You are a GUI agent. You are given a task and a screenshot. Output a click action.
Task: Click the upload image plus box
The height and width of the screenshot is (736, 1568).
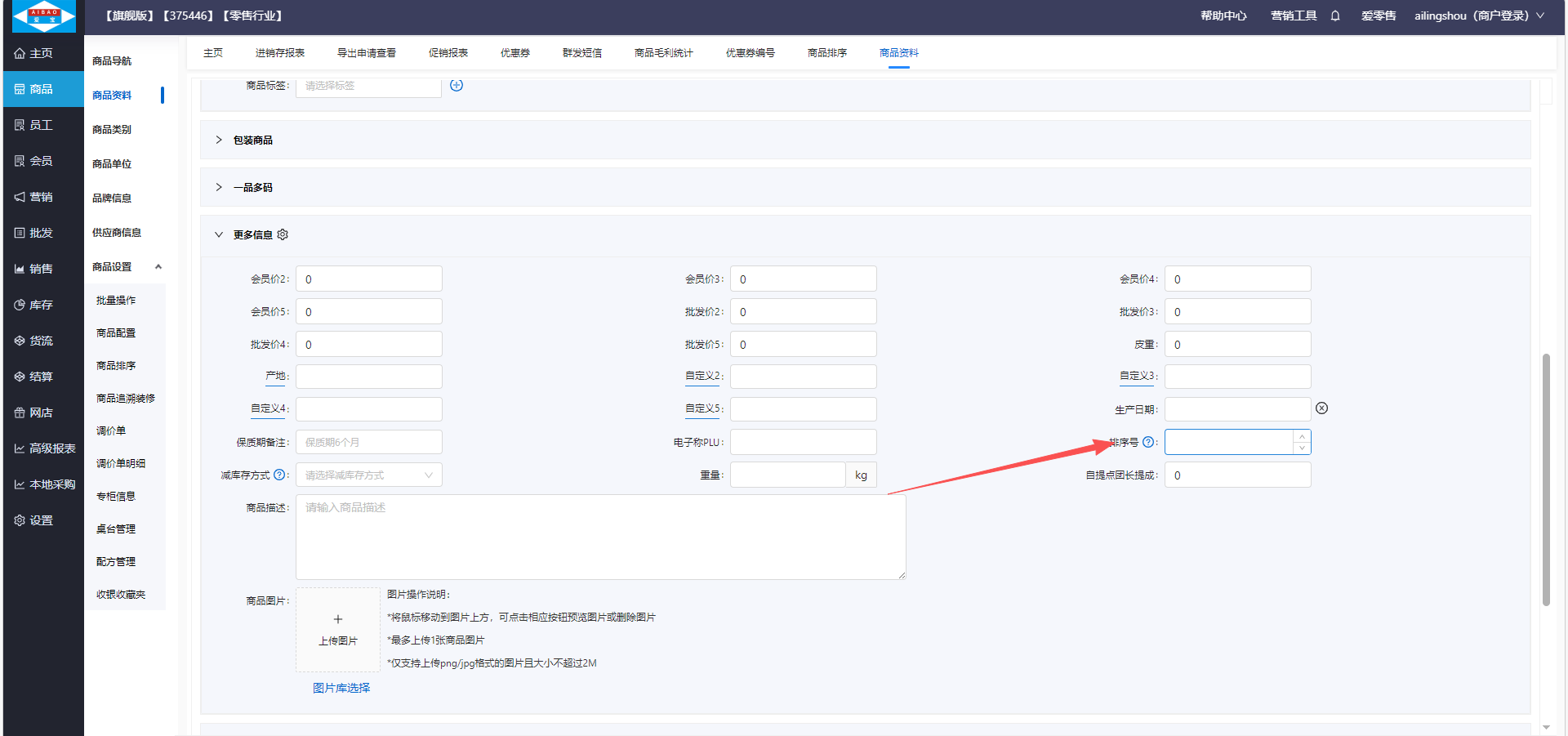pos(338,629)
